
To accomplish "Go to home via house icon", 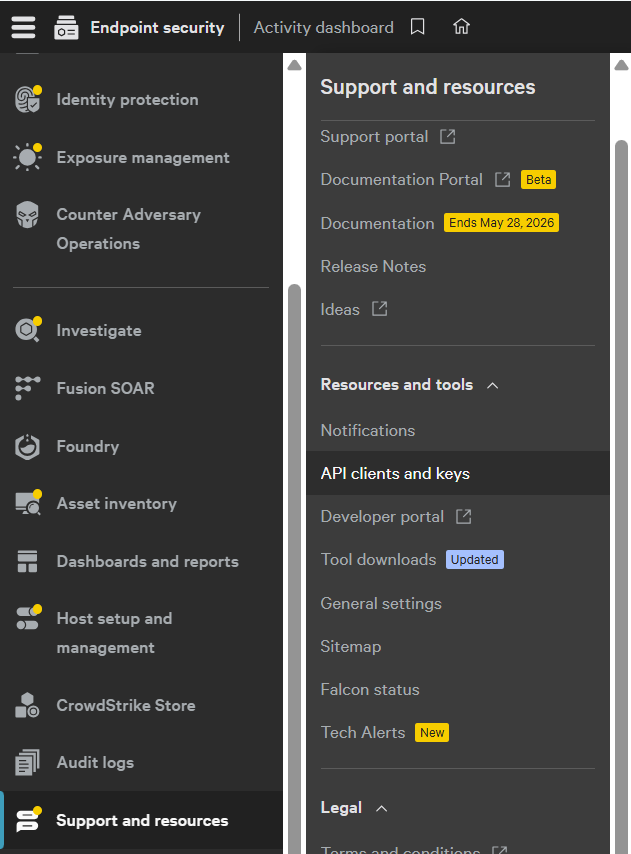I will coord(461,27).
